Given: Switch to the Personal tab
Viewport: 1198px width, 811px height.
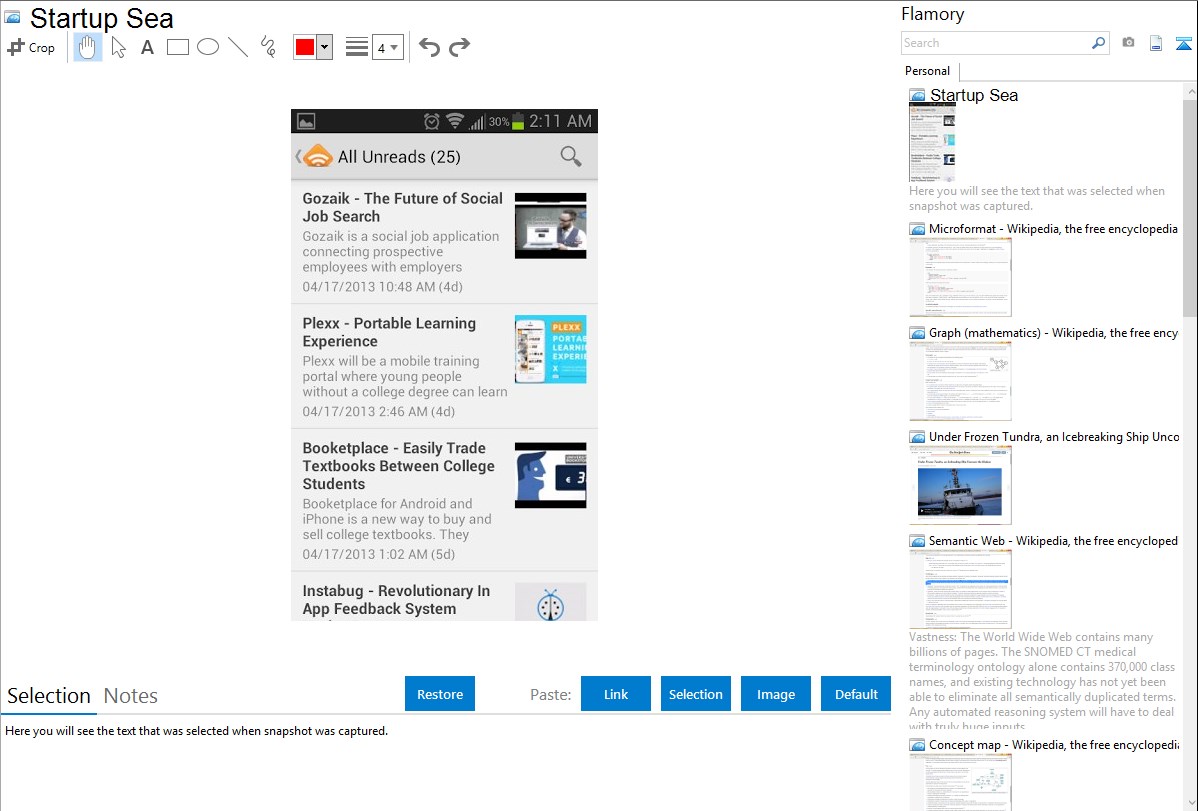Looking at the screenshot, I should pyautogui.click(x=927, y=71).
